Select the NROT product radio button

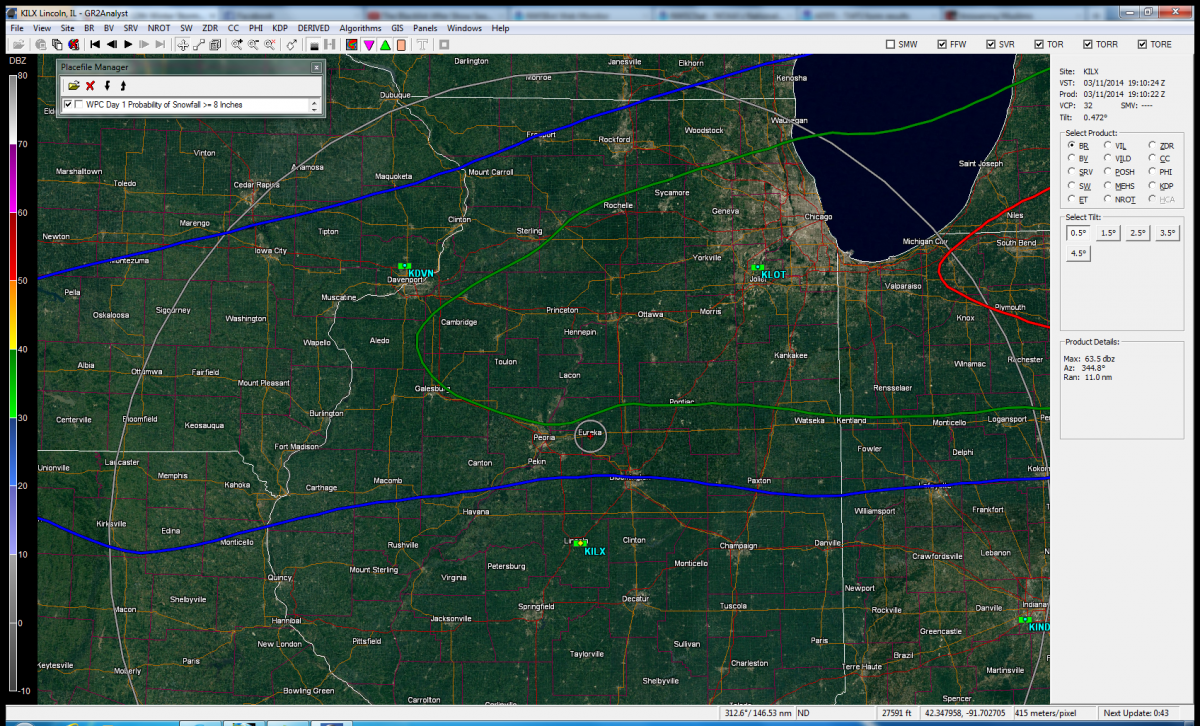pyautogui.click(x=1108, y=200)
